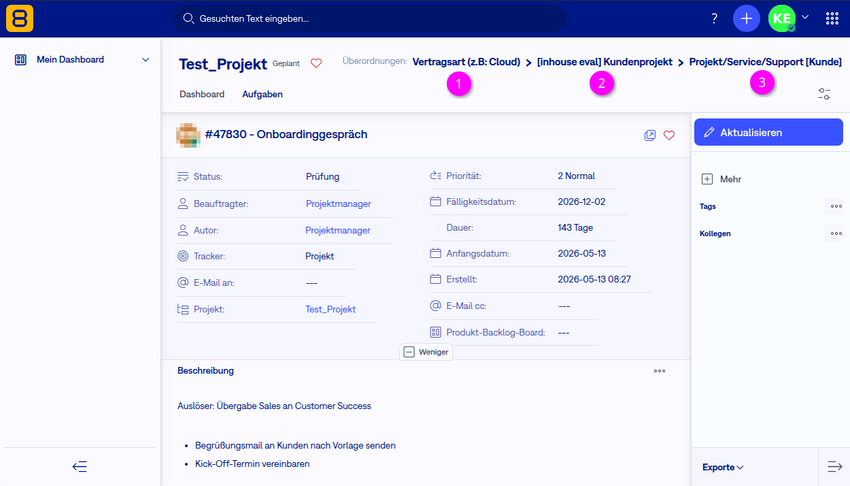Open Vertragsart (z.B: Cloud) breadcrumb
The image size is (850, 486).
pyautogui.click(x=466, y=62)
